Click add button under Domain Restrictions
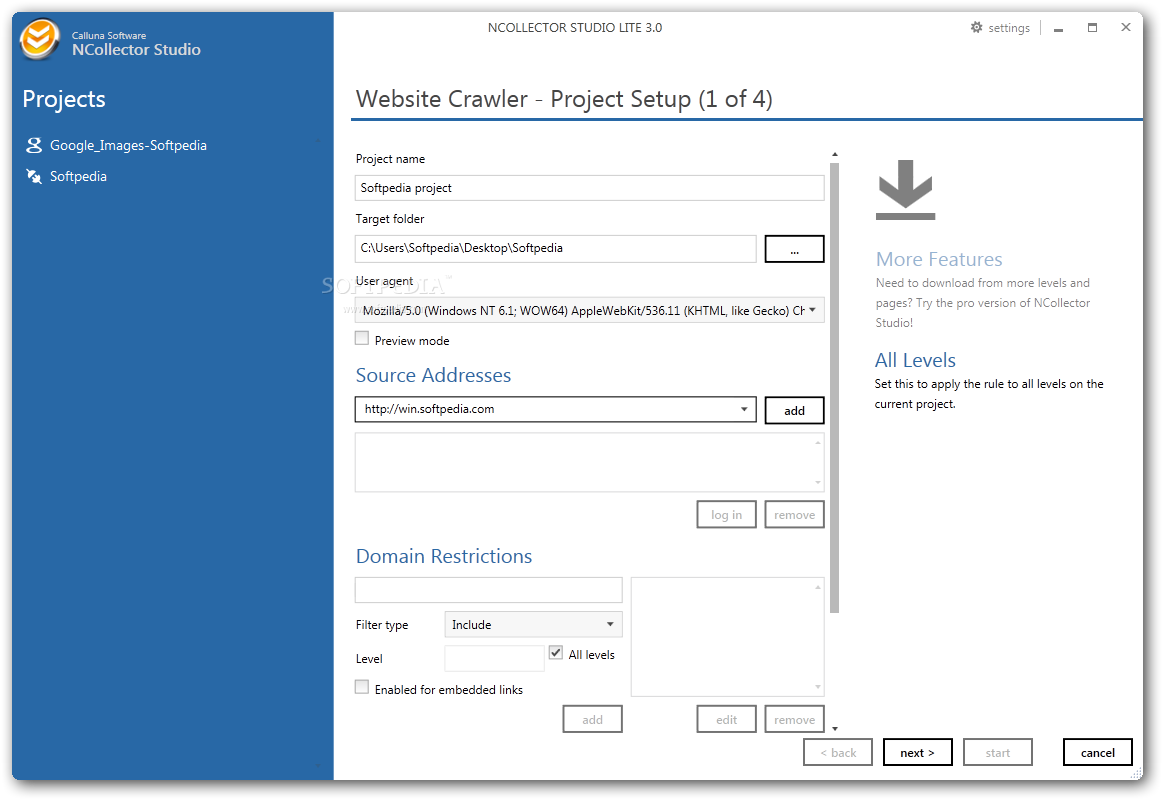Viewport: 1163px width, 800px height. tap(593, 719)
